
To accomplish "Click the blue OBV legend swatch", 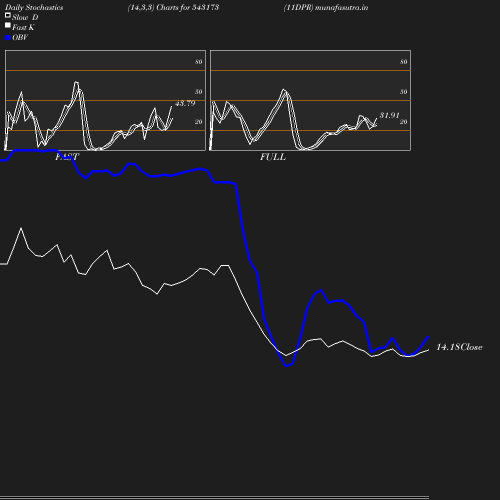I will click(8, 38).
